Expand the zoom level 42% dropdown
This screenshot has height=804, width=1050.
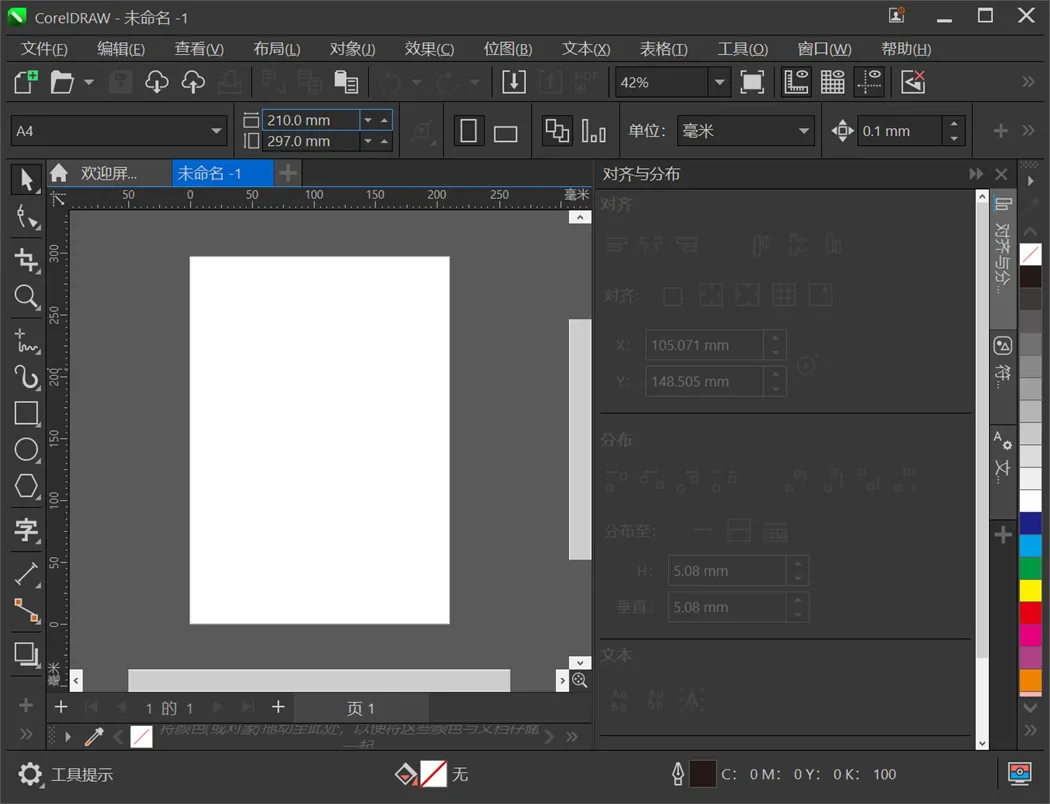point(719,82)
